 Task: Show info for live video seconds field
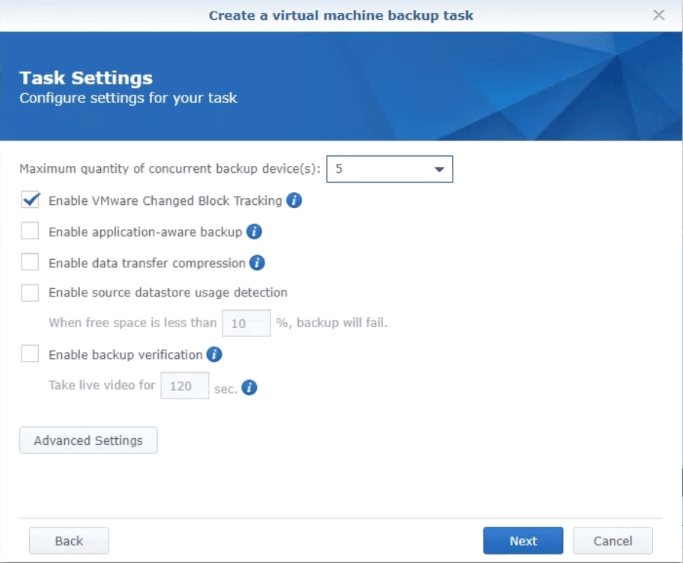click(249, 387)
